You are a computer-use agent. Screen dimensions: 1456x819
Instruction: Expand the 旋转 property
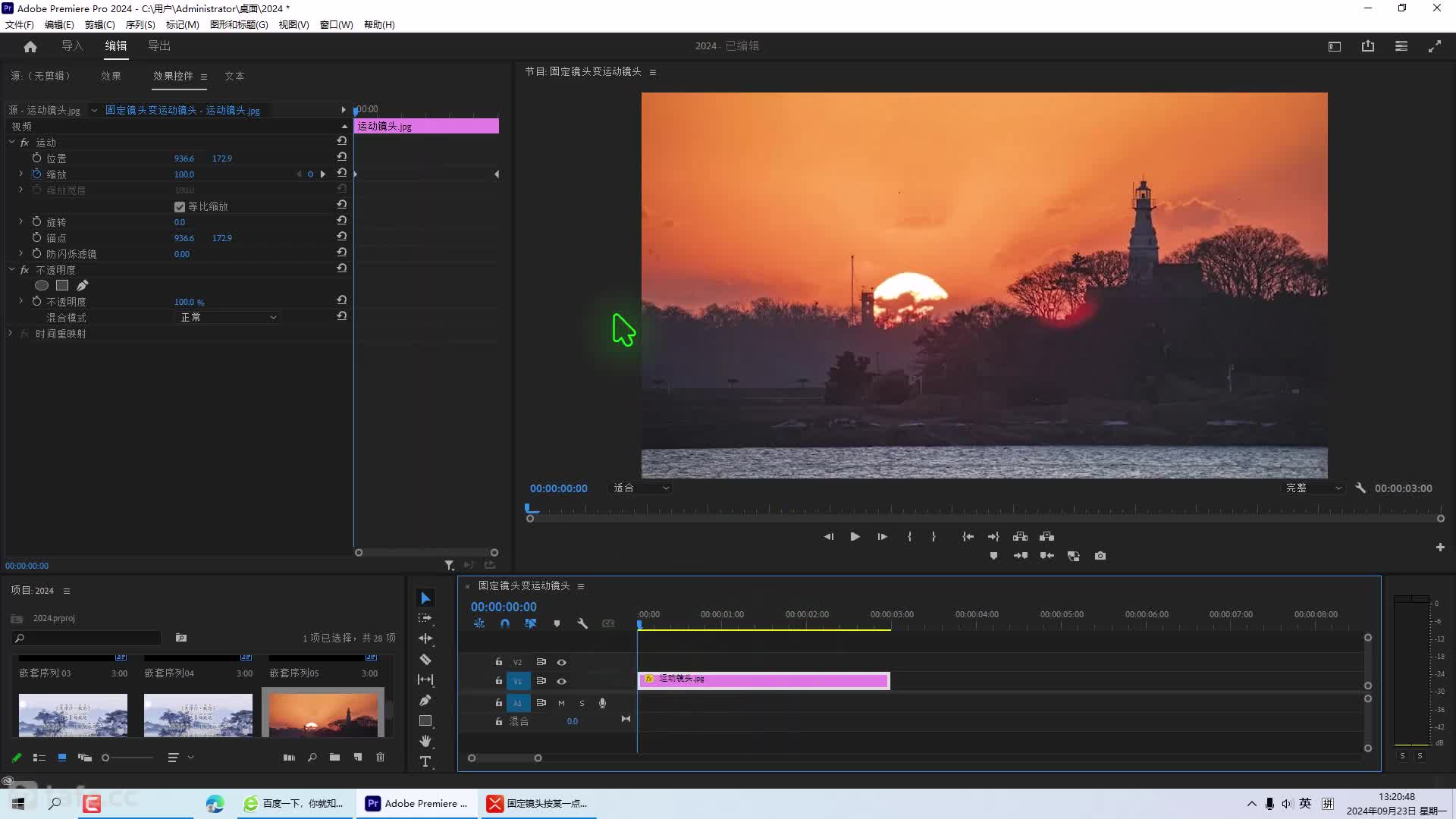pos(21,221)
